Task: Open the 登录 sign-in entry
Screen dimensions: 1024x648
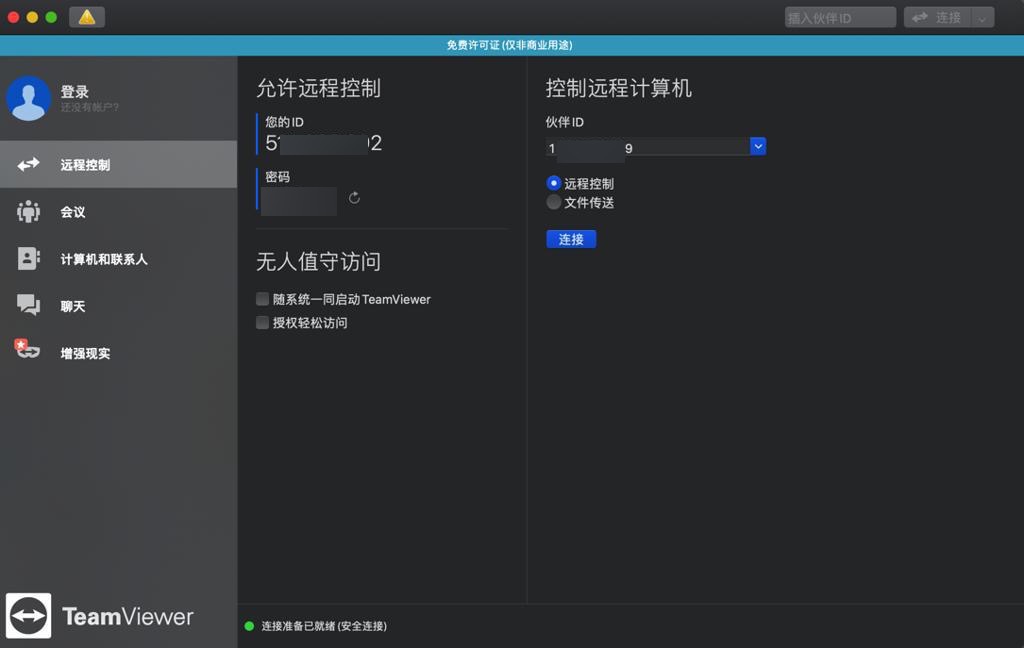Action: [x=74, y=91]
